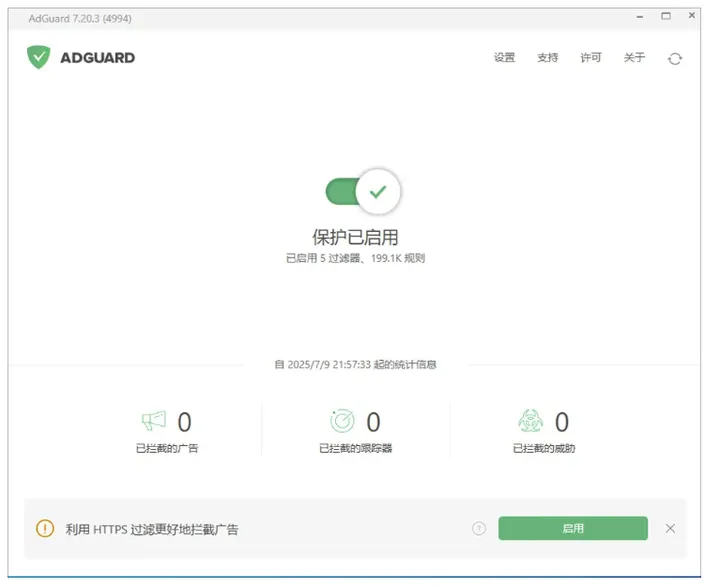
Task: Dismiss the HTTPS filtering notification
Action: (x=670, y=529)
